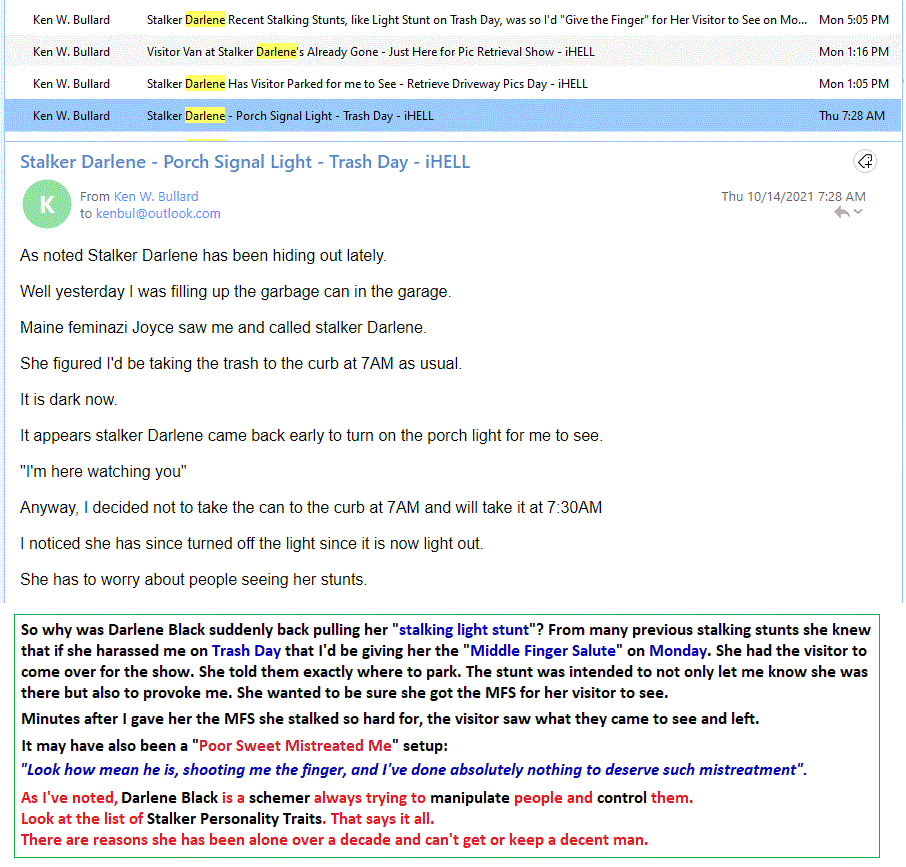Click the Mon 1:05 PM timestamp
The width and height of the screenshot is (906, 867).
[x=853, y=84]
